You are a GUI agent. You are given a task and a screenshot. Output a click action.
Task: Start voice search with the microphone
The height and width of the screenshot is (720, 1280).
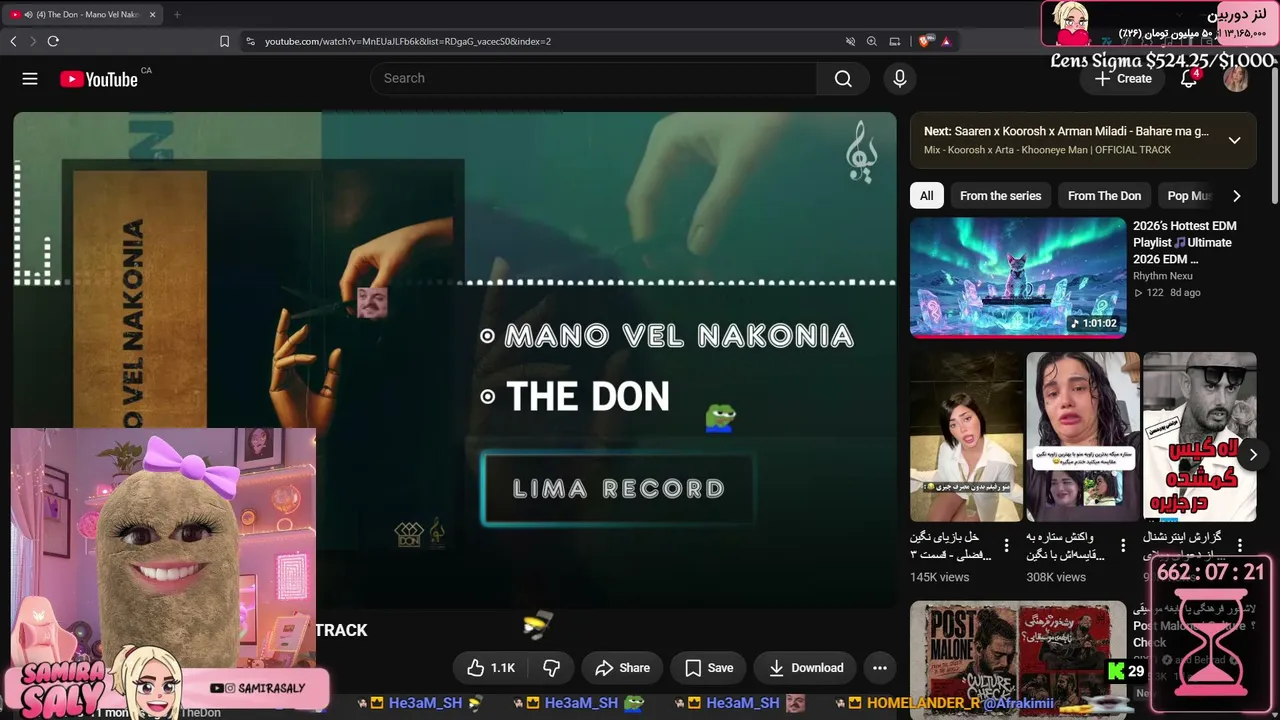[900, 79]
